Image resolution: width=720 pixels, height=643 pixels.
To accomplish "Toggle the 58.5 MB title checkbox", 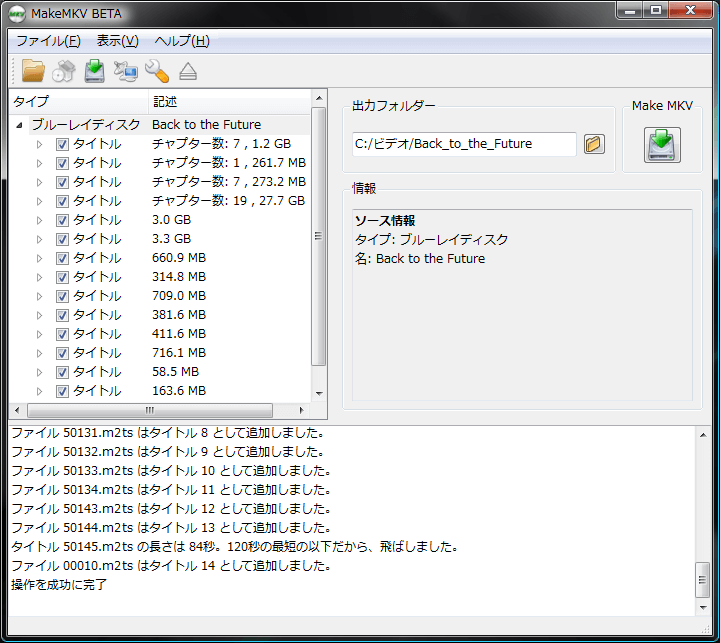I will click(x=62, y=372).
